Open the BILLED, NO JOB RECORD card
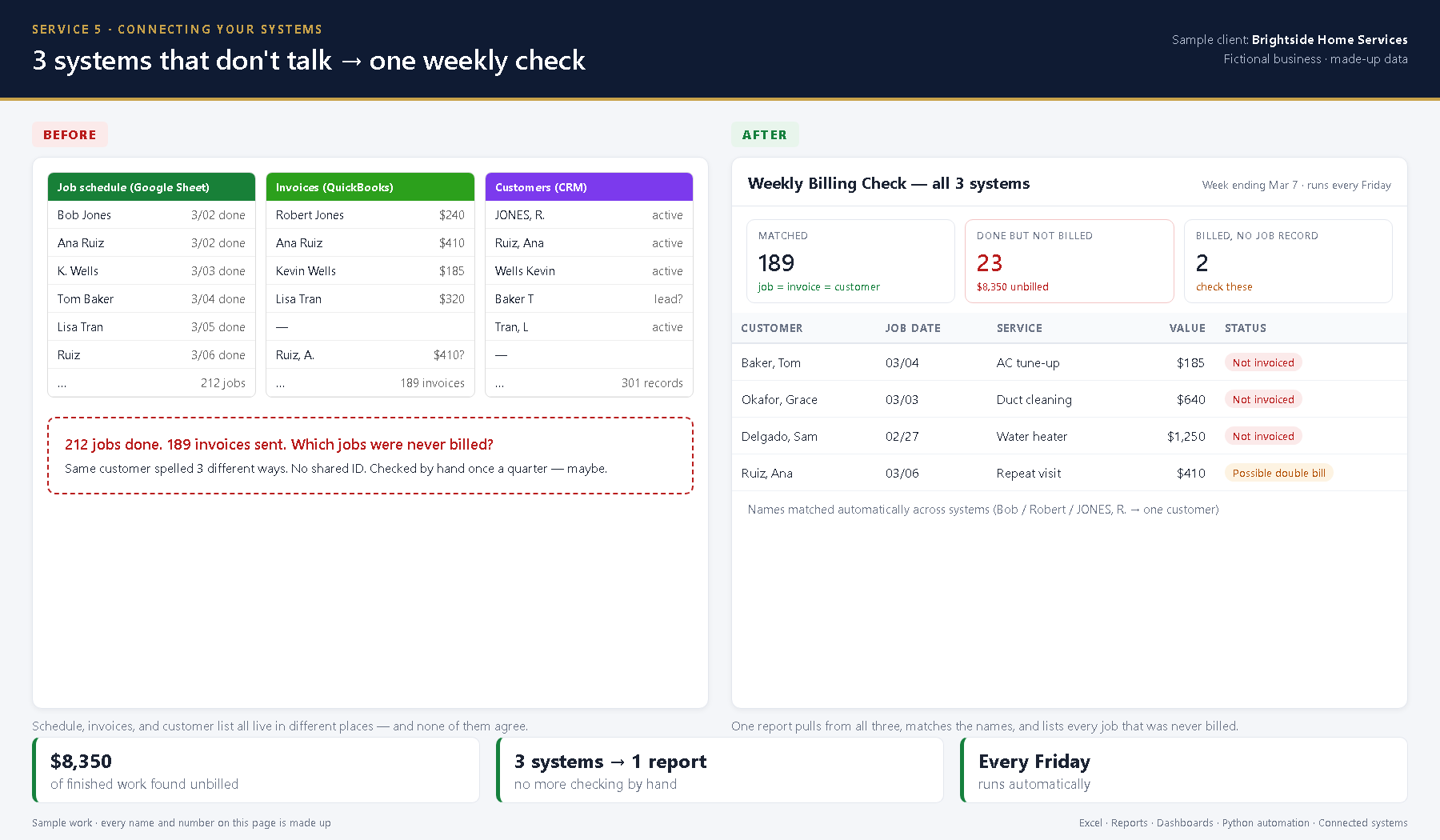Image resolution: width=1440 pixels, height=840 pixels. coord(1288,262)
